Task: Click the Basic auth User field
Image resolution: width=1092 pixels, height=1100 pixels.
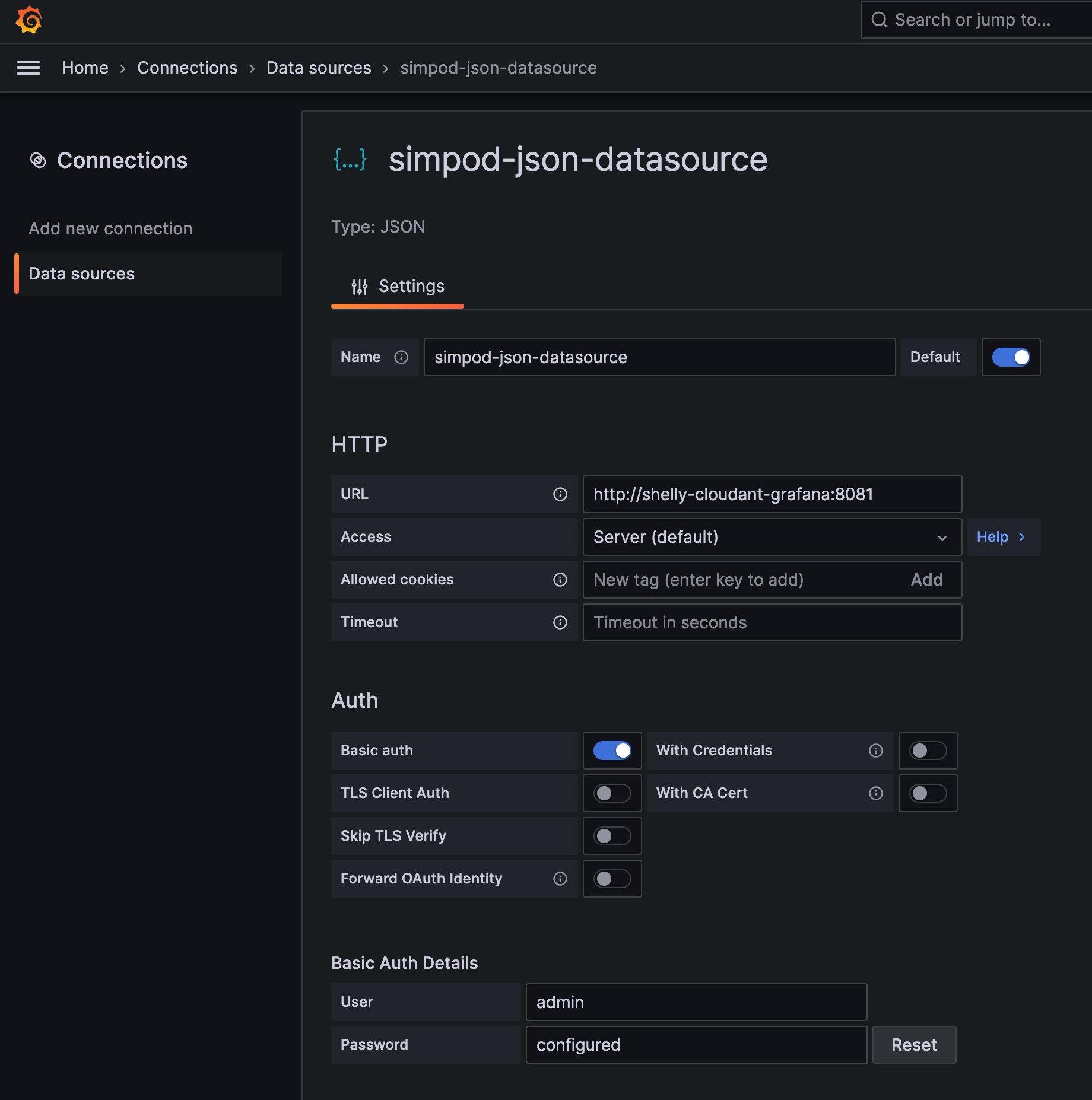Action: 696,1002
